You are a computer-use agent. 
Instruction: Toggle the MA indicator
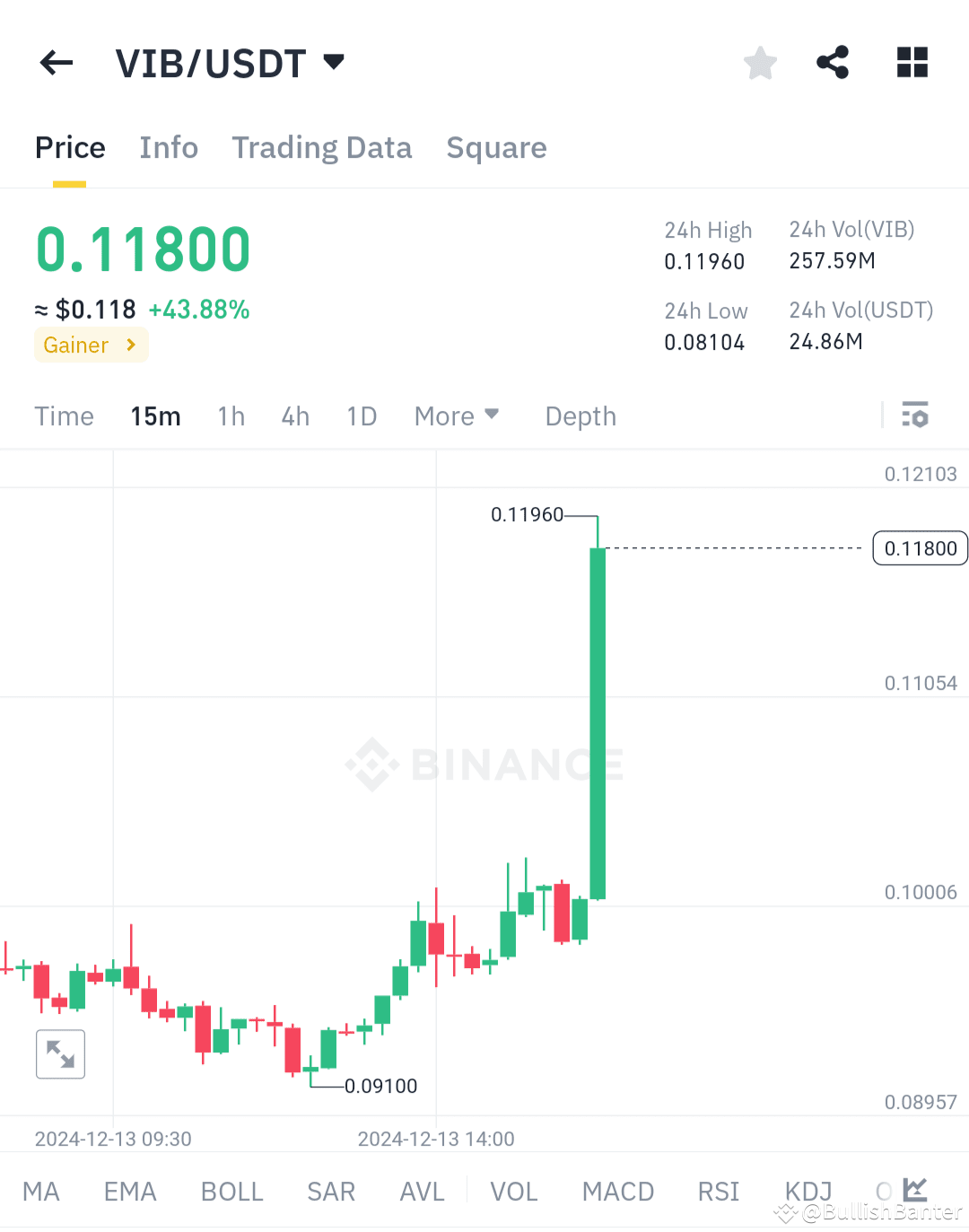(40, 1191)
